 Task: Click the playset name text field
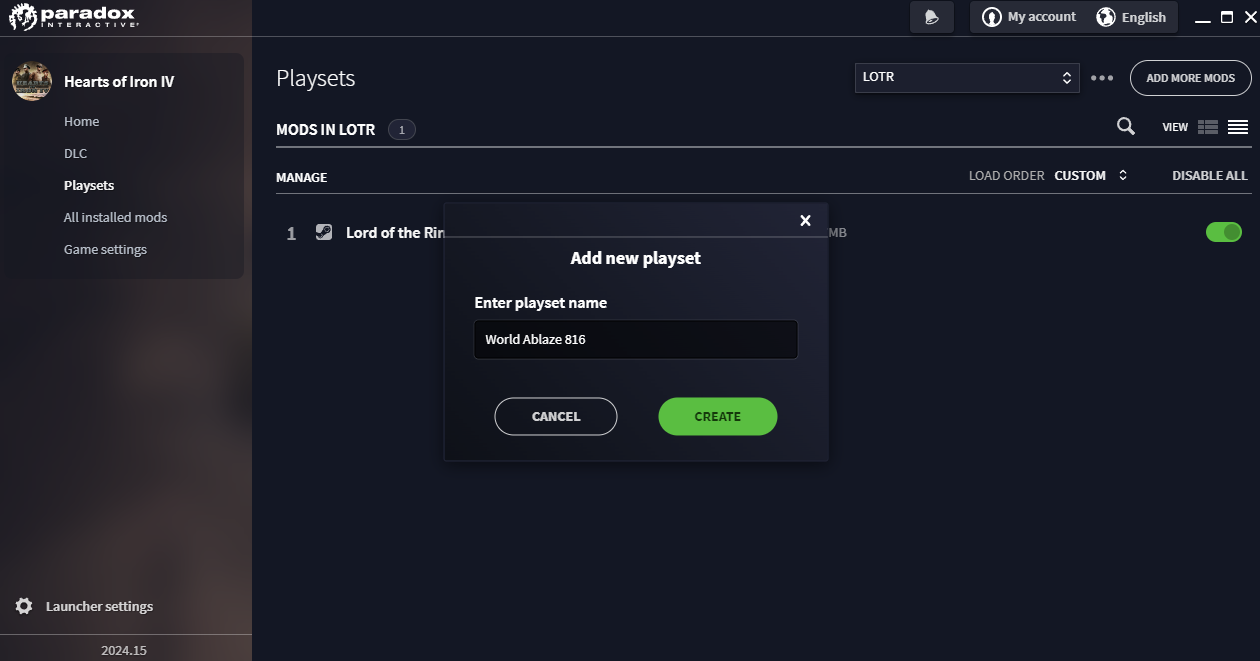(636, 339)
